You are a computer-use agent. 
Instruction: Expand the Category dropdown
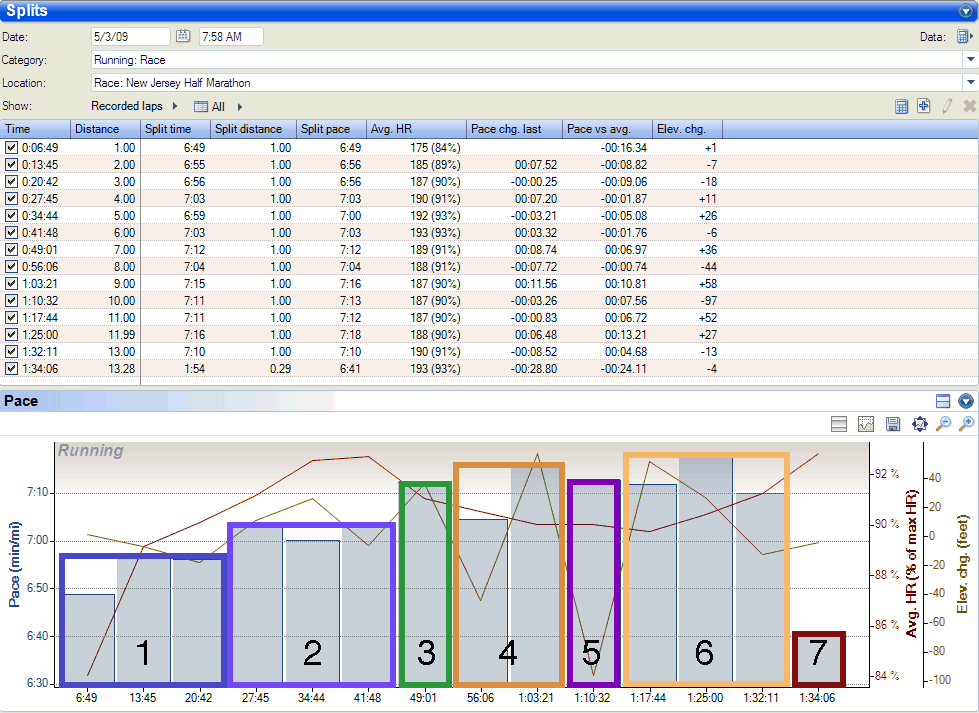[x=969, y=60]
